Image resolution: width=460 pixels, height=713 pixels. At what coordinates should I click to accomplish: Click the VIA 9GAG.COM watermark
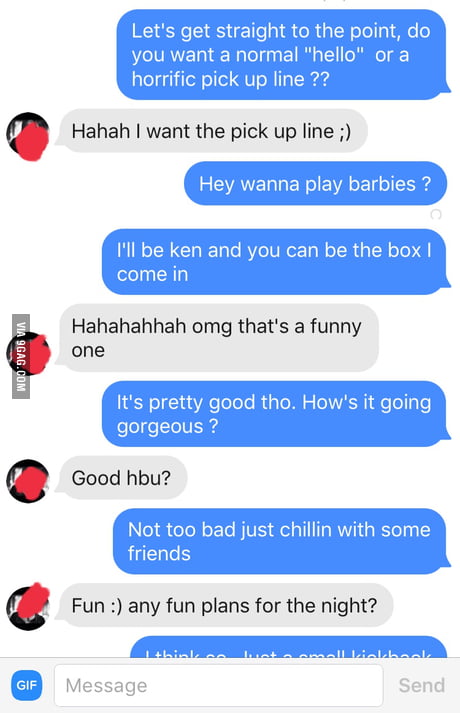coord(21,356)
